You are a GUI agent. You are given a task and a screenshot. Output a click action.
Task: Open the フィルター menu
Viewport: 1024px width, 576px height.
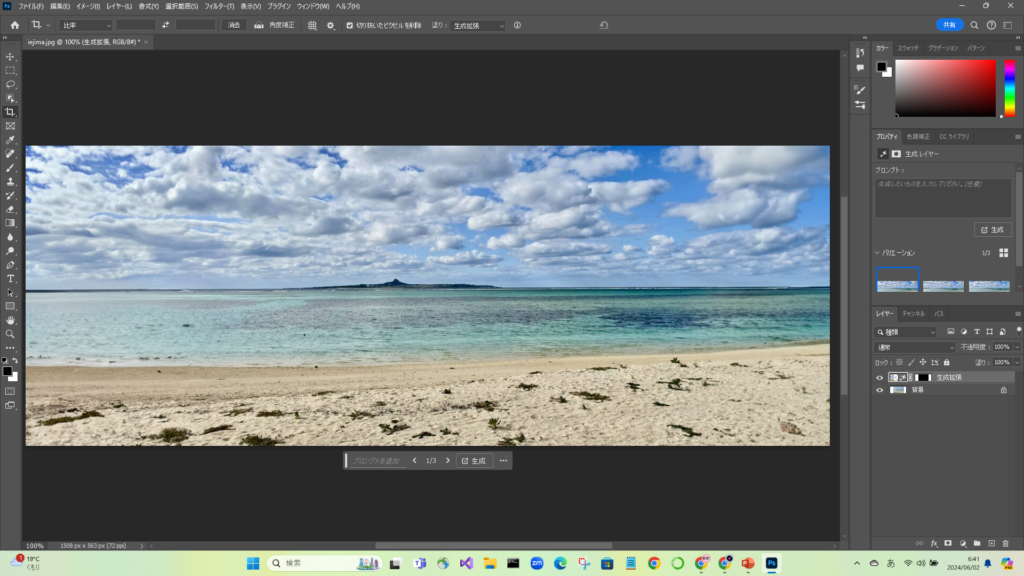click(219, 6)
